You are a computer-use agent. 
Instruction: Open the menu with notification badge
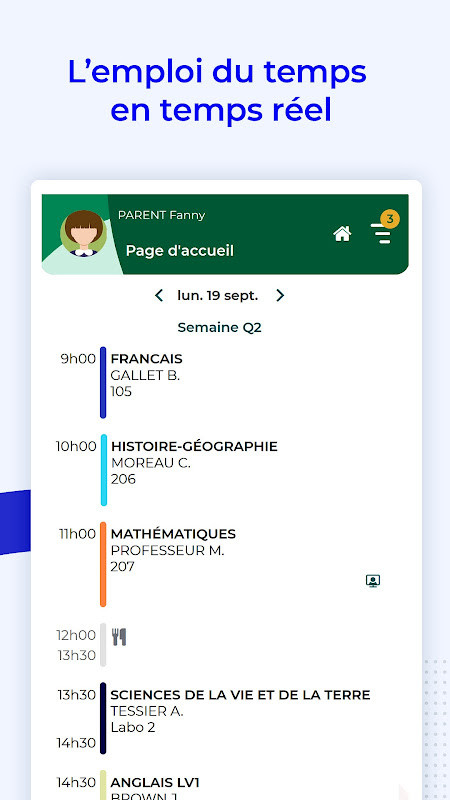[381, 233]
